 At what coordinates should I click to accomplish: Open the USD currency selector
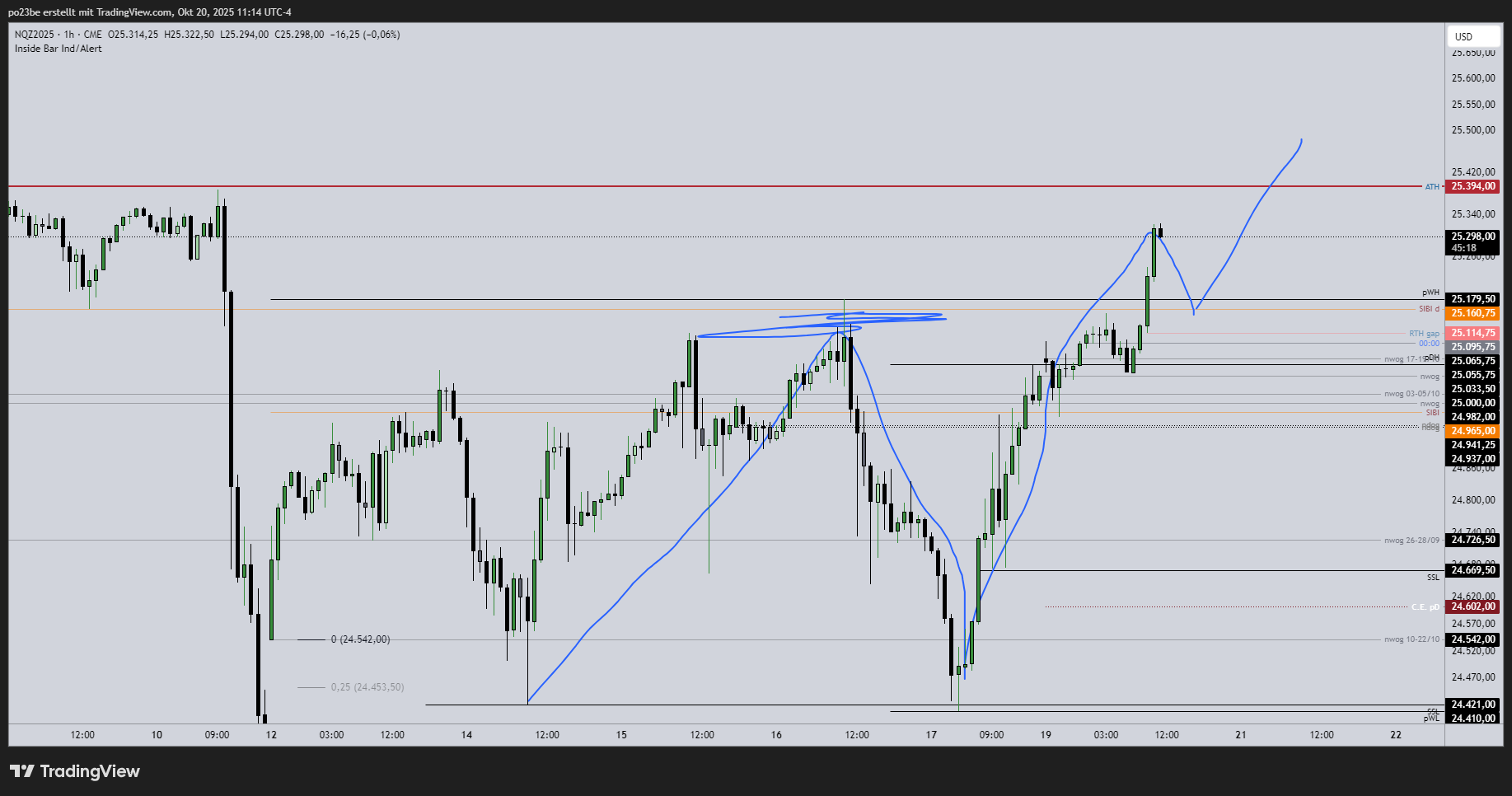click(x=1472, y=36)
